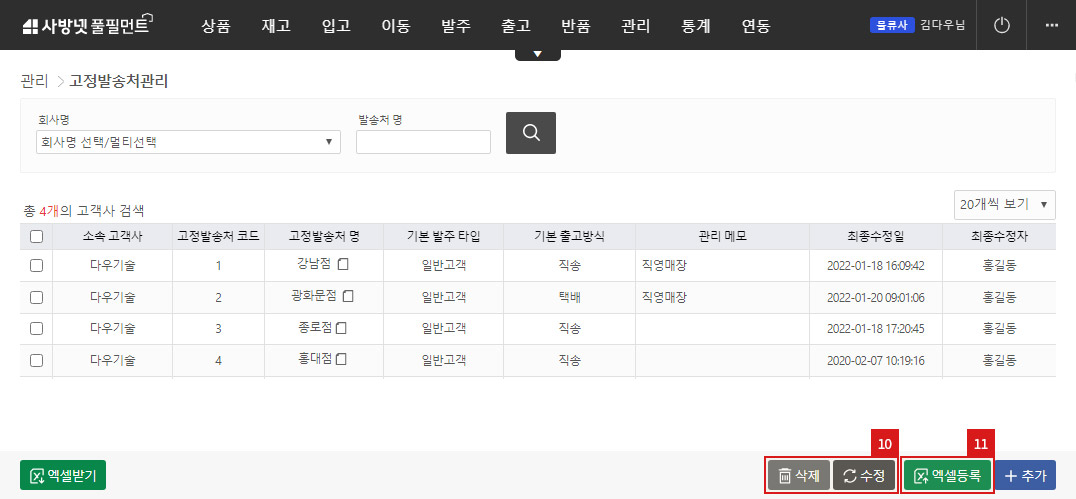Click the 기본 출고방식 column header

[570, 237]
